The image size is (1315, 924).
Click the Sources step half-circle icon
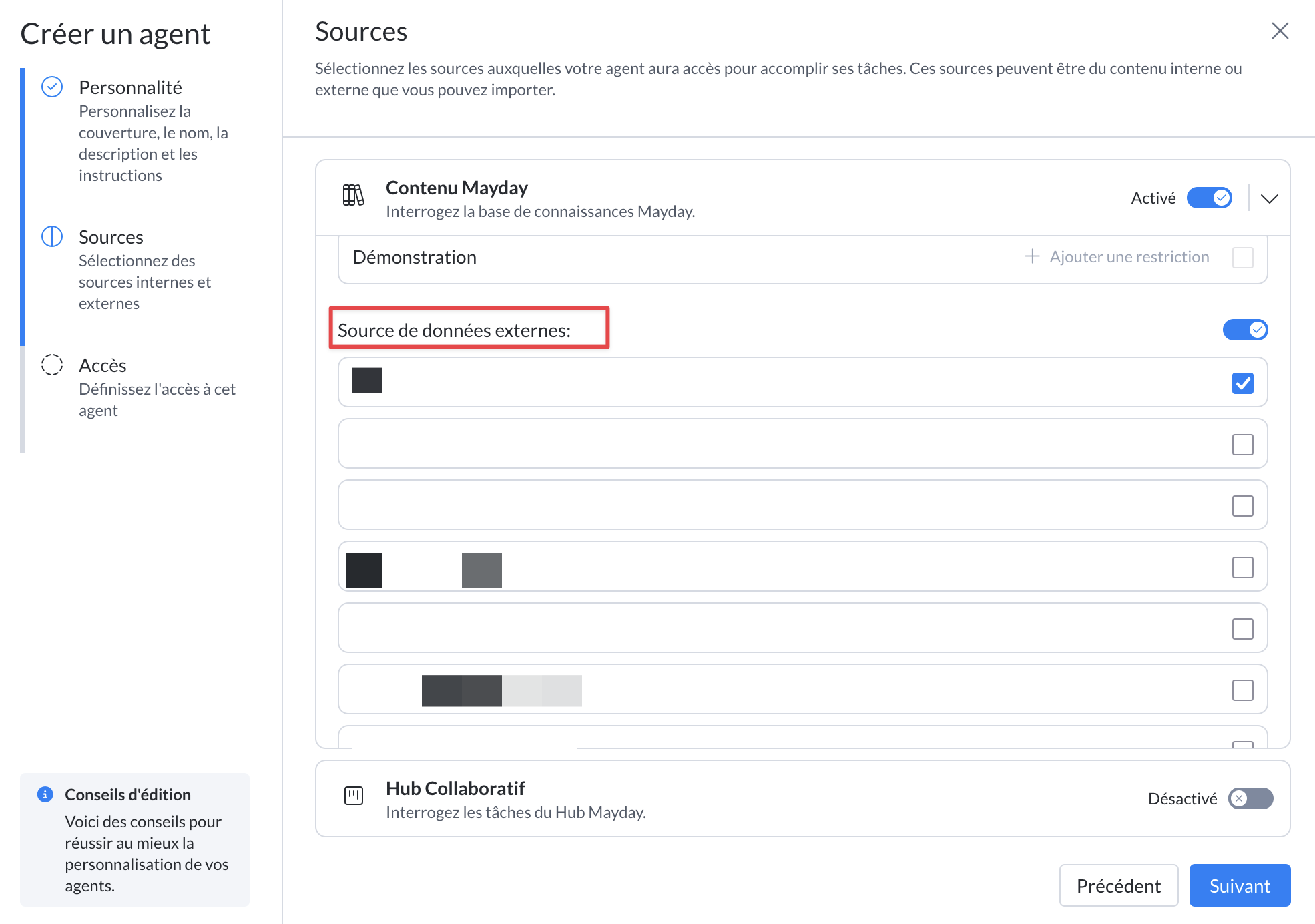pos(52,236)
